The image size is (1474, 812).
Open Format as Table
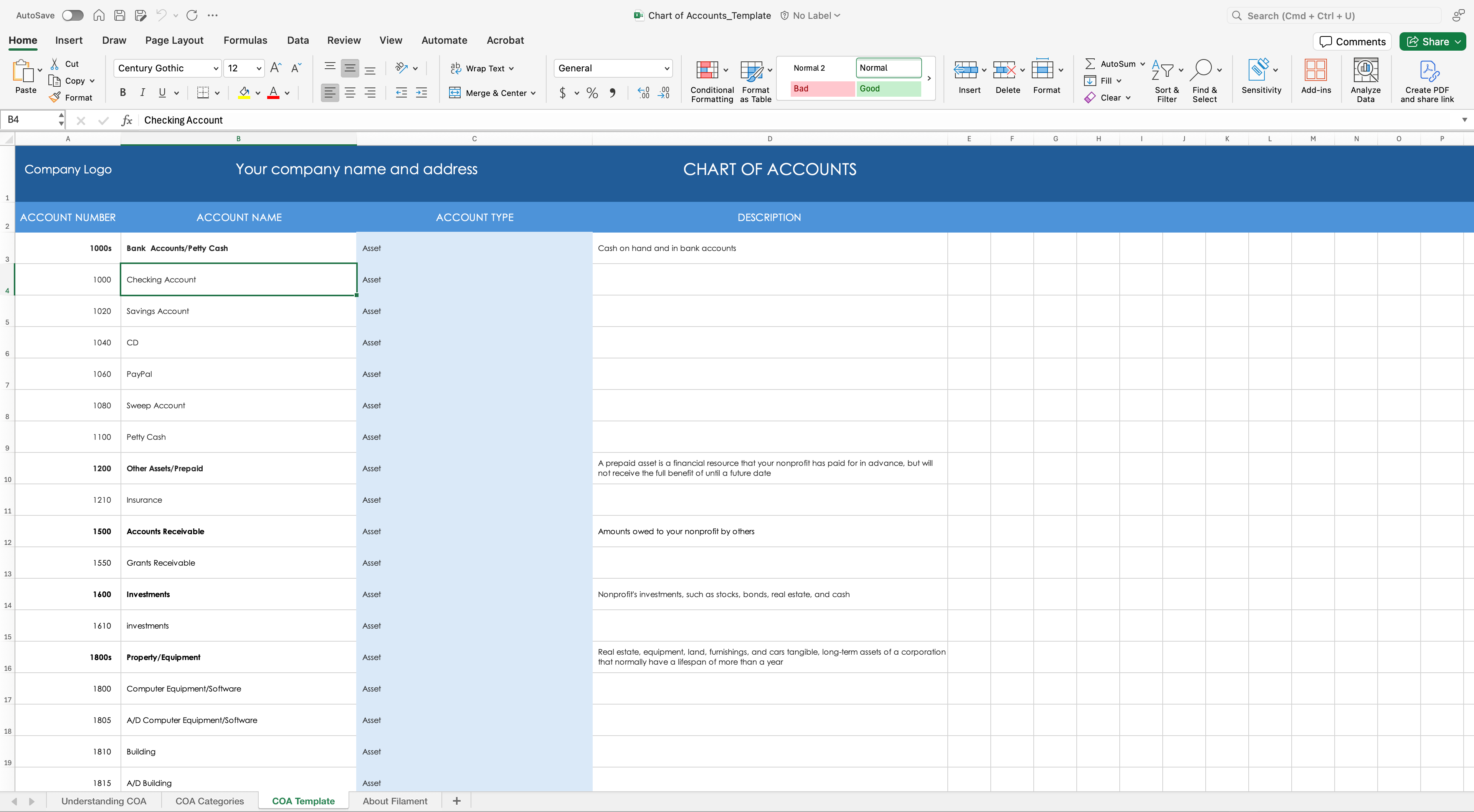click(x=755, y=81)
